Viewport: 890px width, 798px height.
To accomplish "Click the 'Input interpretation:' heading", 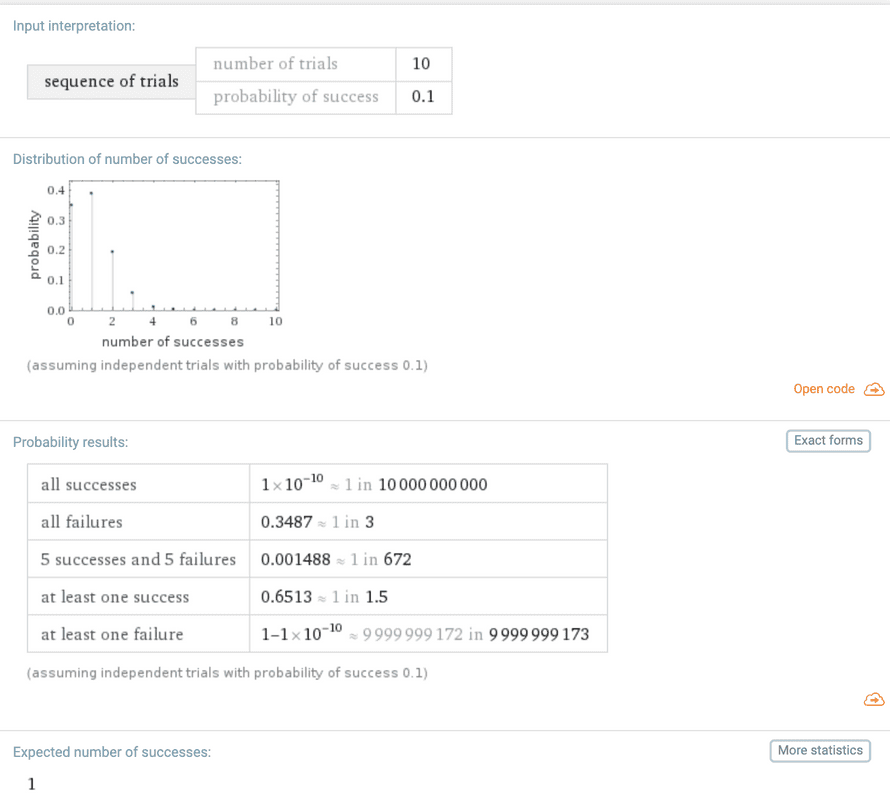I will pos(74,26).
